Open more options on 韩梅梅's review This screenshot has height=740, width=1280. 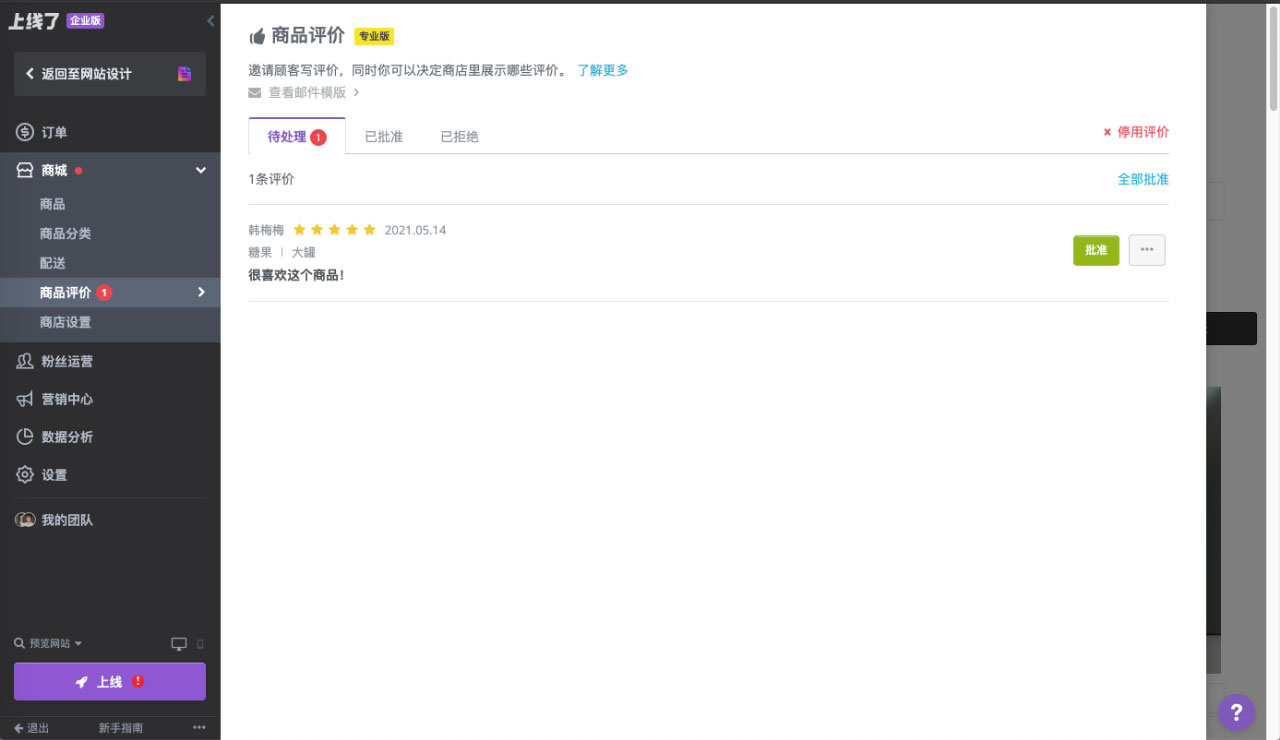1147,249
